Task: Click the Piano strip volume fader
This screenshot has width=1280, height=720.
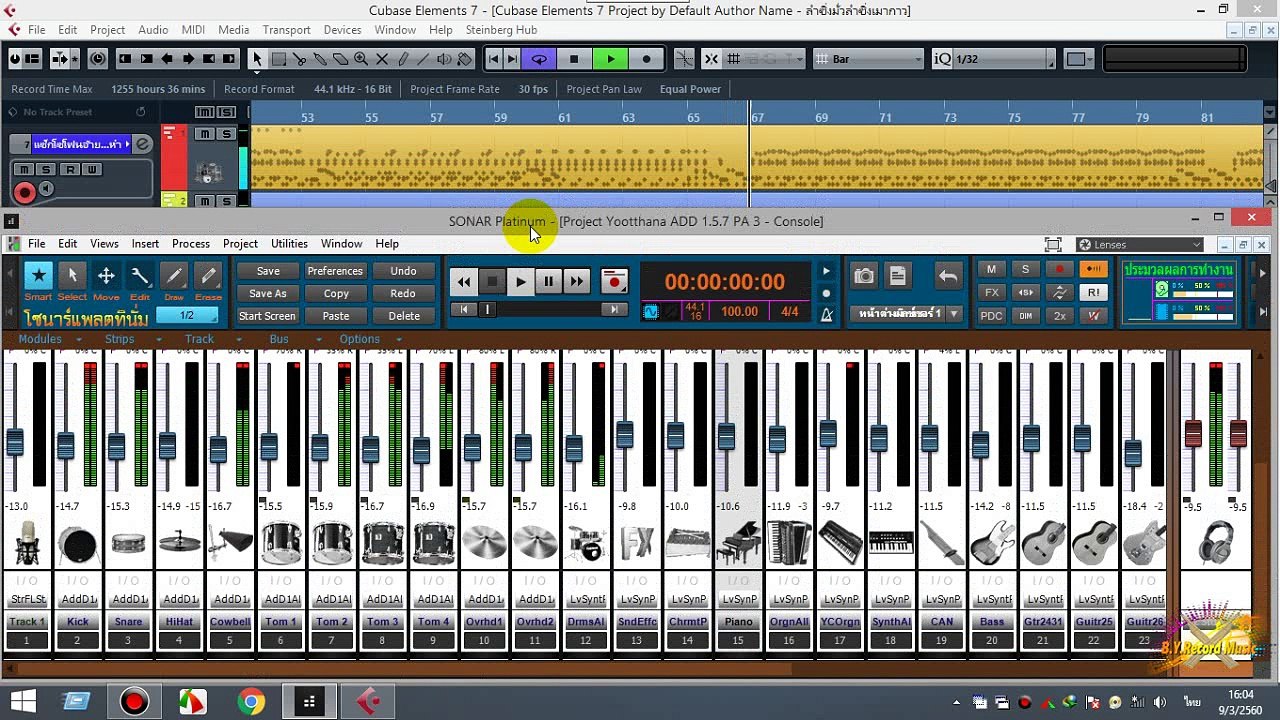Action: point(726,436)
